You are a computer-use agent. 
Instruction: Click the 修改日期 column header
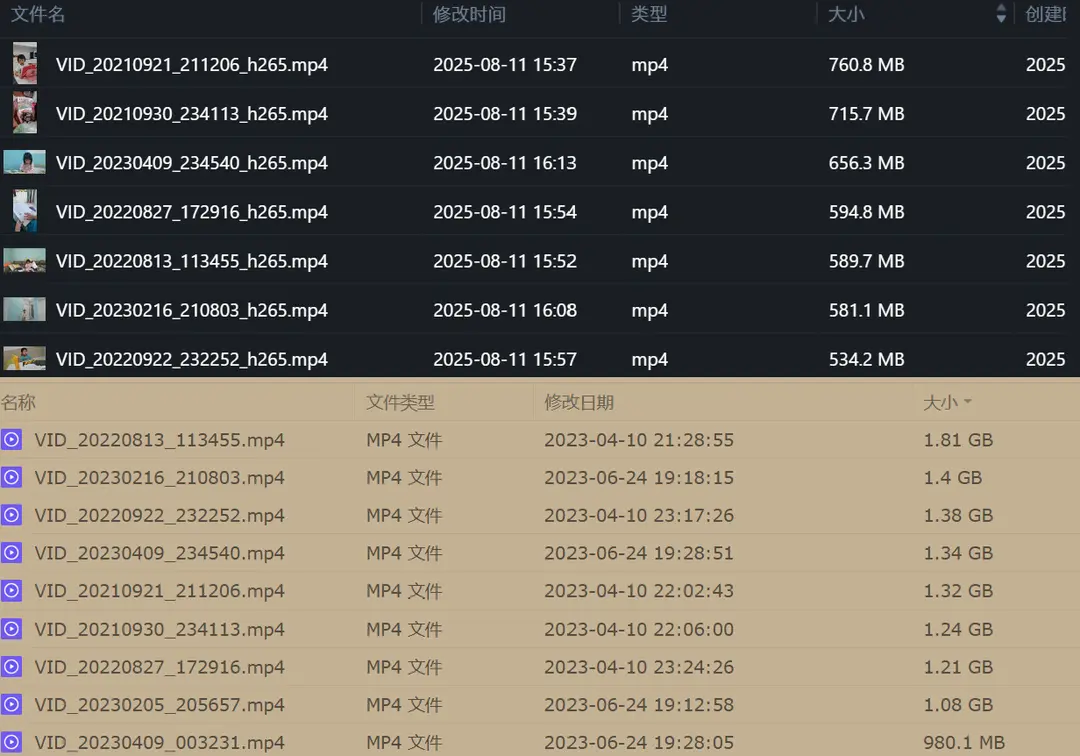[579, 403]
